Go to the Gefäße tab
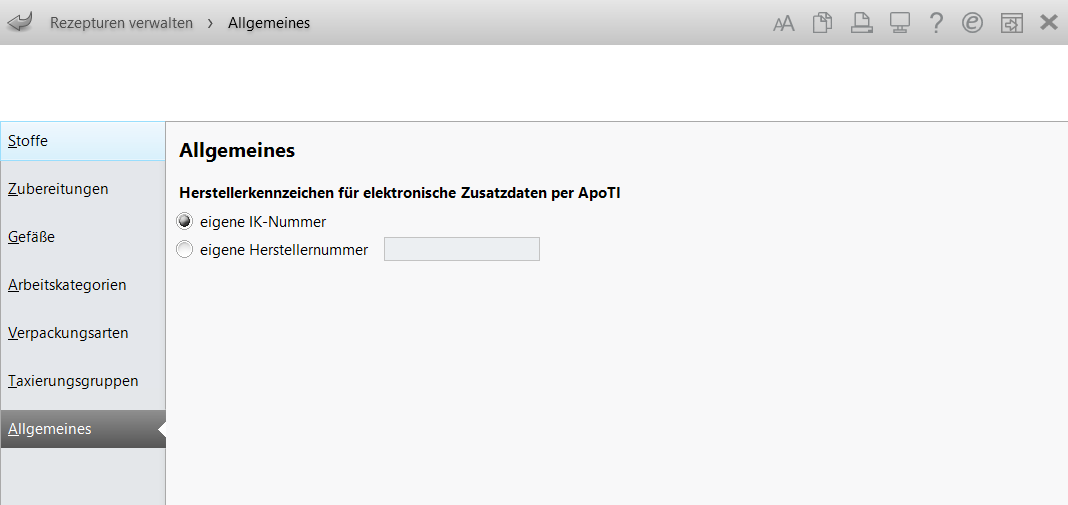Image resolution: width=1068 pixels, height=505 pixels. click(83, 237)
